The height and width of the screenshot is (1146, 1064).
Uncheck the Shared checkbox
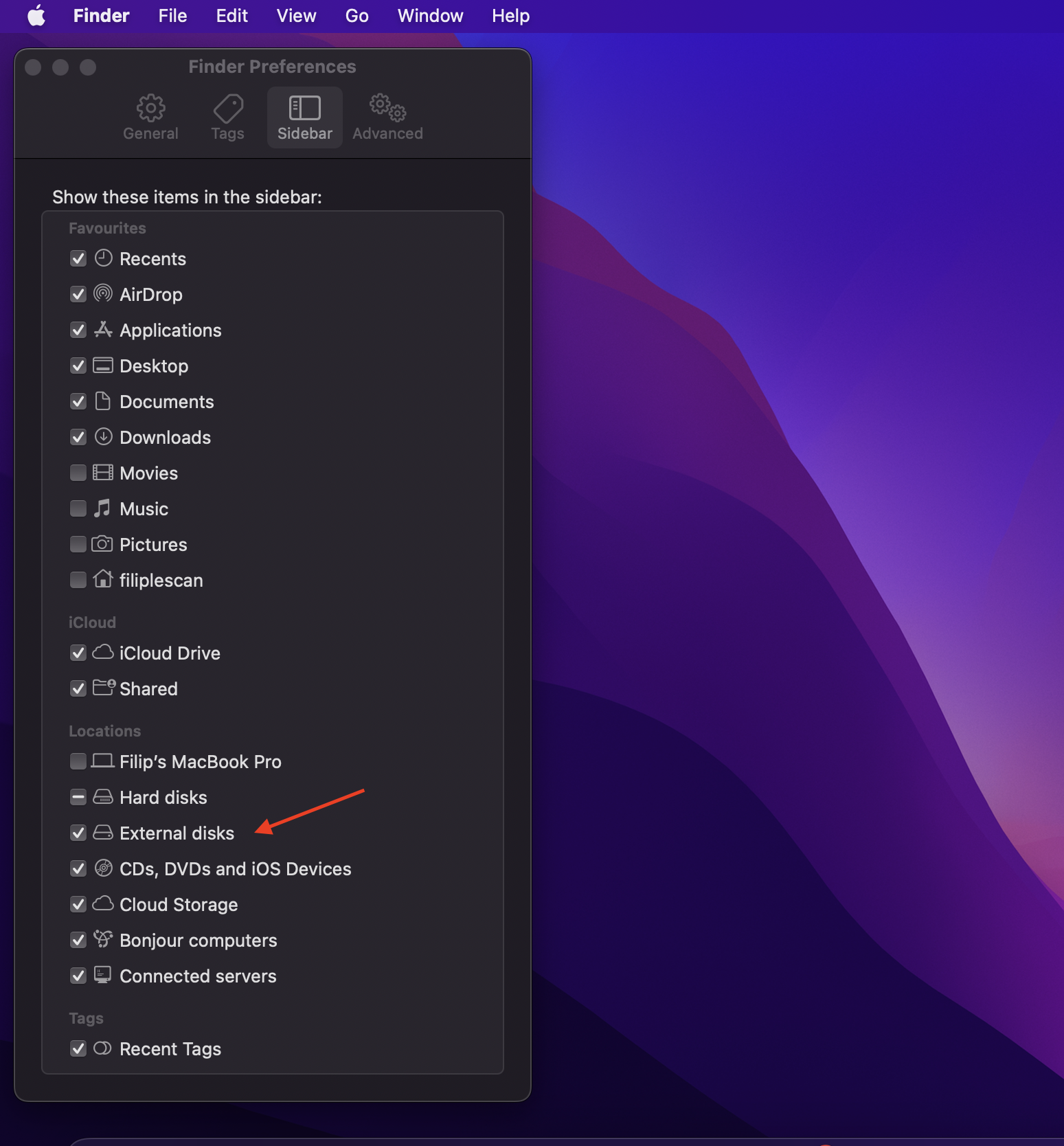point(78,688)
